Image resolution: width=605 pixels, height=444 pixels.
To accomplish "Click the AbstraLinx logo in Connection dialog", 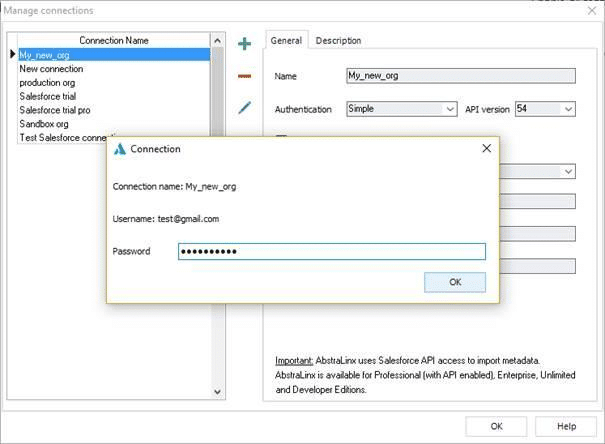I will pyautogui.click(x=120, y=149).
